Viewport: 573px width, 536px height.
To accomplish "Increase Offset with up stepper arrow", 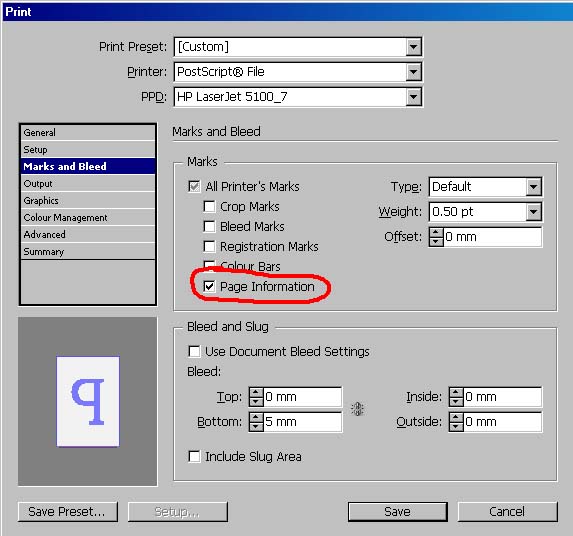I will click(436, 232).
